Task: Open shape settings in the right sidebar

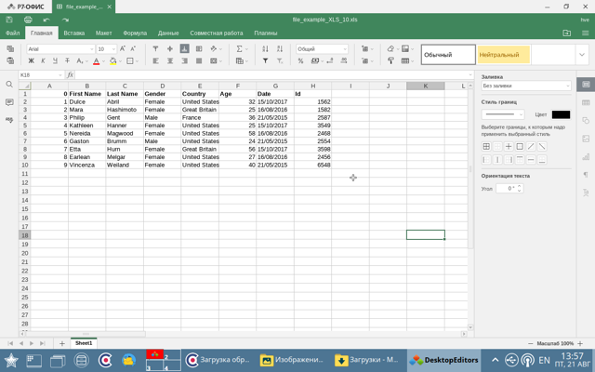Action: click(586, 120)
